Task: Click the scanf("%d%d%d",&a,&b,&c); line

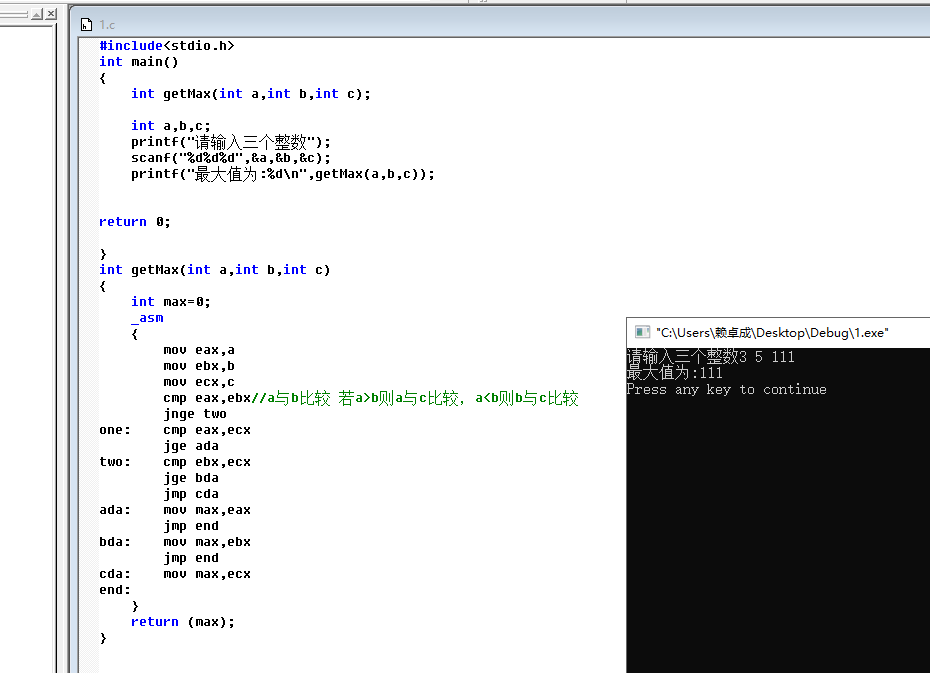Action: click(x=231, y=158)
